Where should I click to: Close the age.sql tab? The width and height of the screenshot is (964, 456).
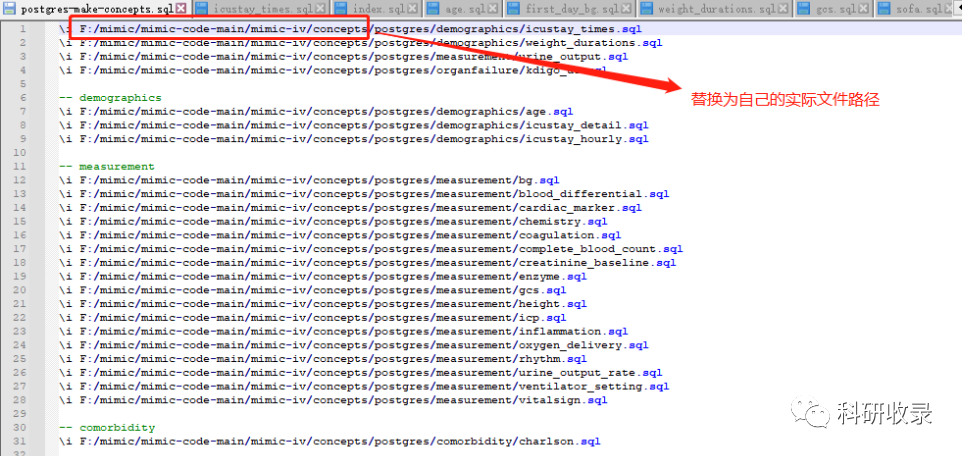tap(495, 9)
